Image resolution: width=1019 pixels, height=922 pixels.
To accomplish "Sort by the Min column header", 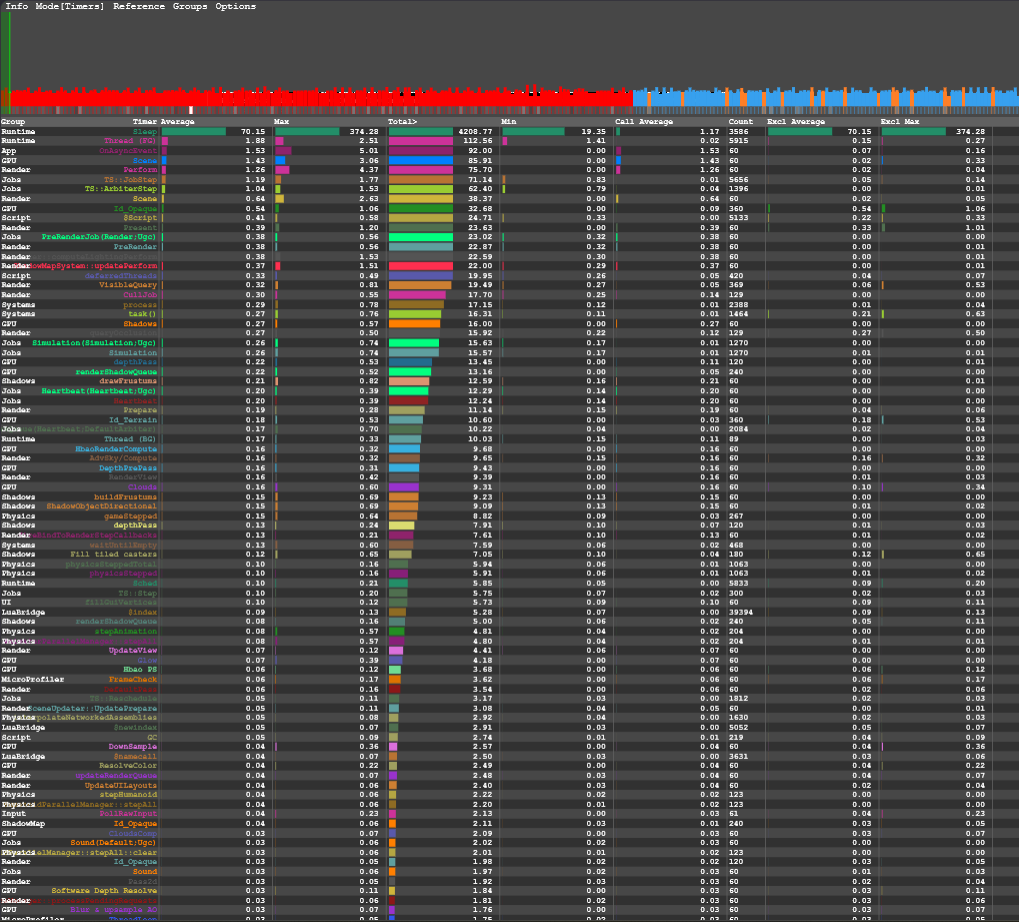I will [x=508, y=122].
